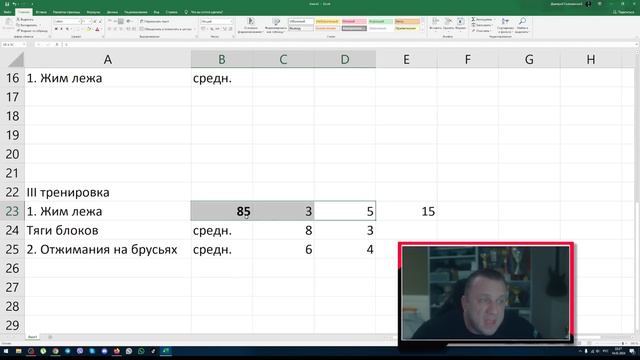Open the font color dropdown arrow
Screen dimensions: 640x360
tap(101, 29)
